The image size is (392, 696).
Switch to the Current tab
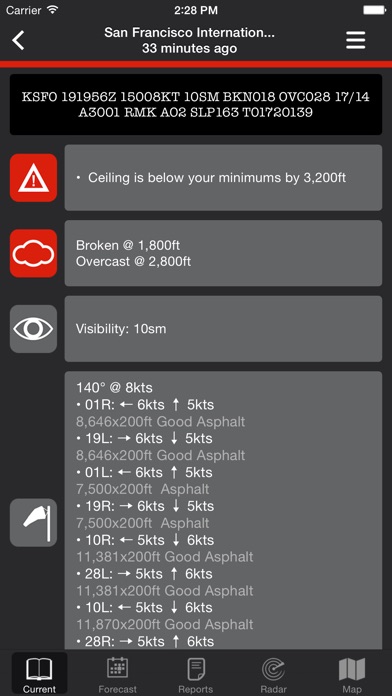point(40,674)
